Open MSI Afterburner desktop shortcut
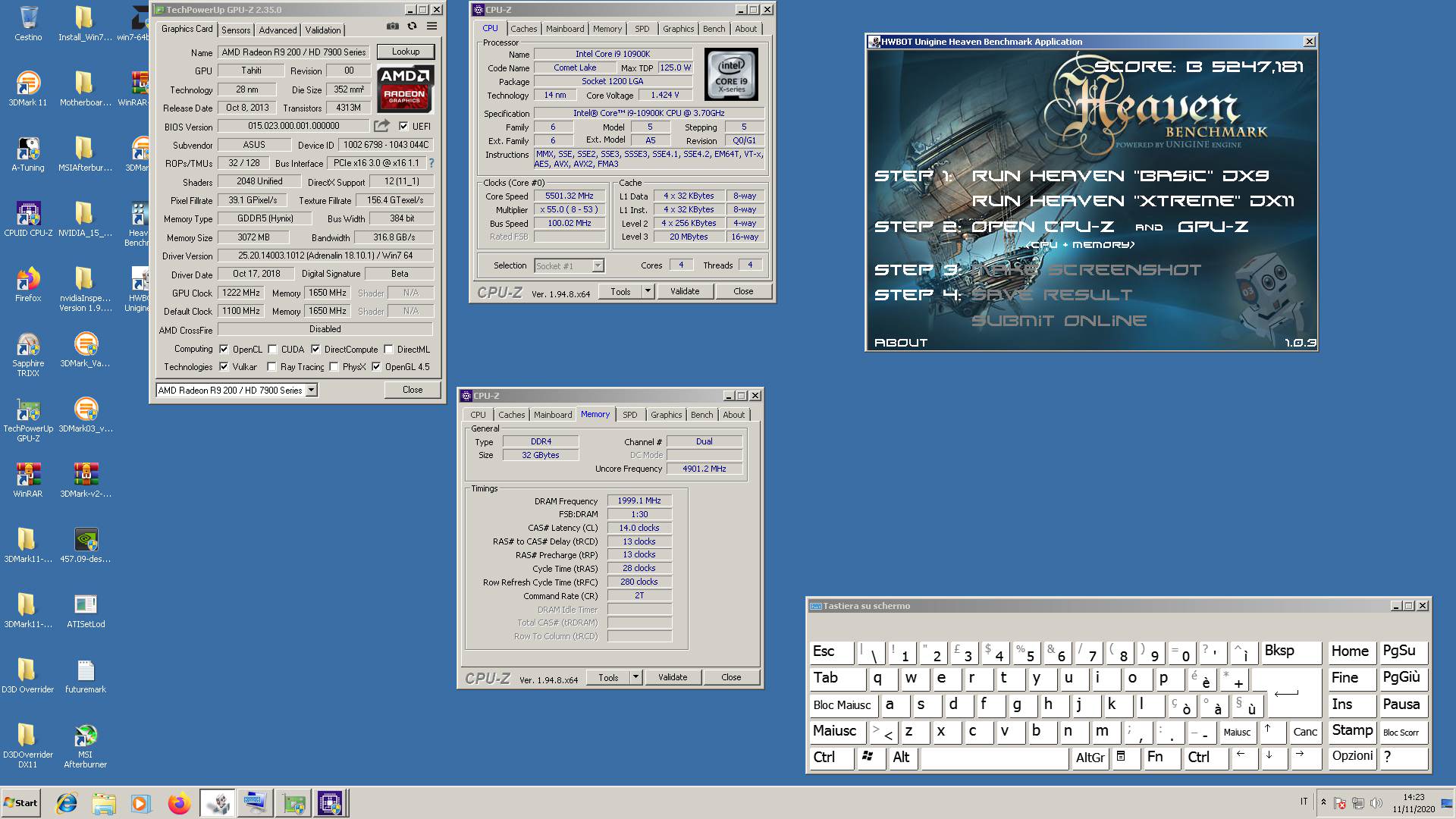Viewport: 1456px width, 819px height. pyautogui.click(x=85, y=746)
